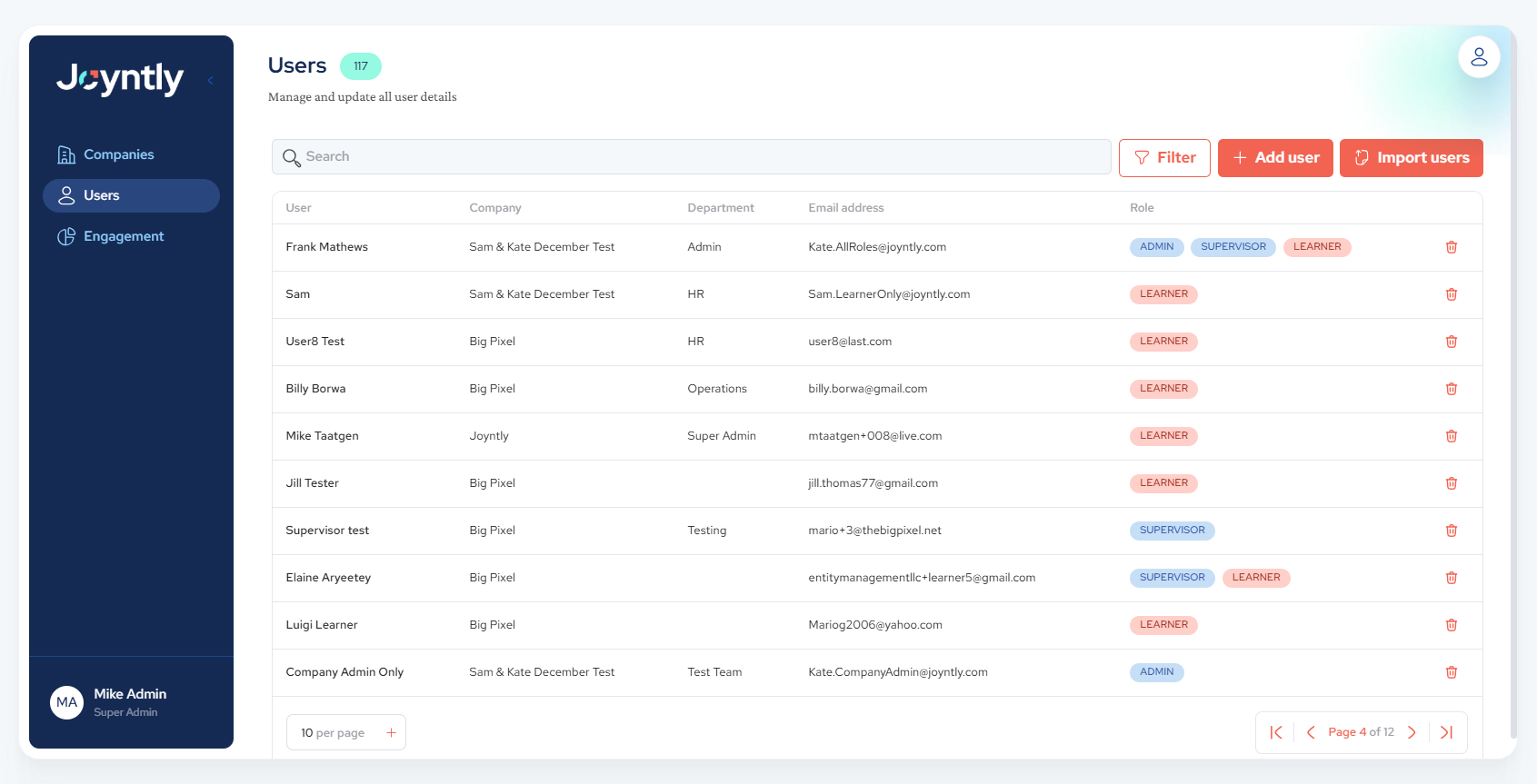The height and width of the screenshot is (784, 1537).
Task: Click the Search users input field
Action: pos(691,156)
